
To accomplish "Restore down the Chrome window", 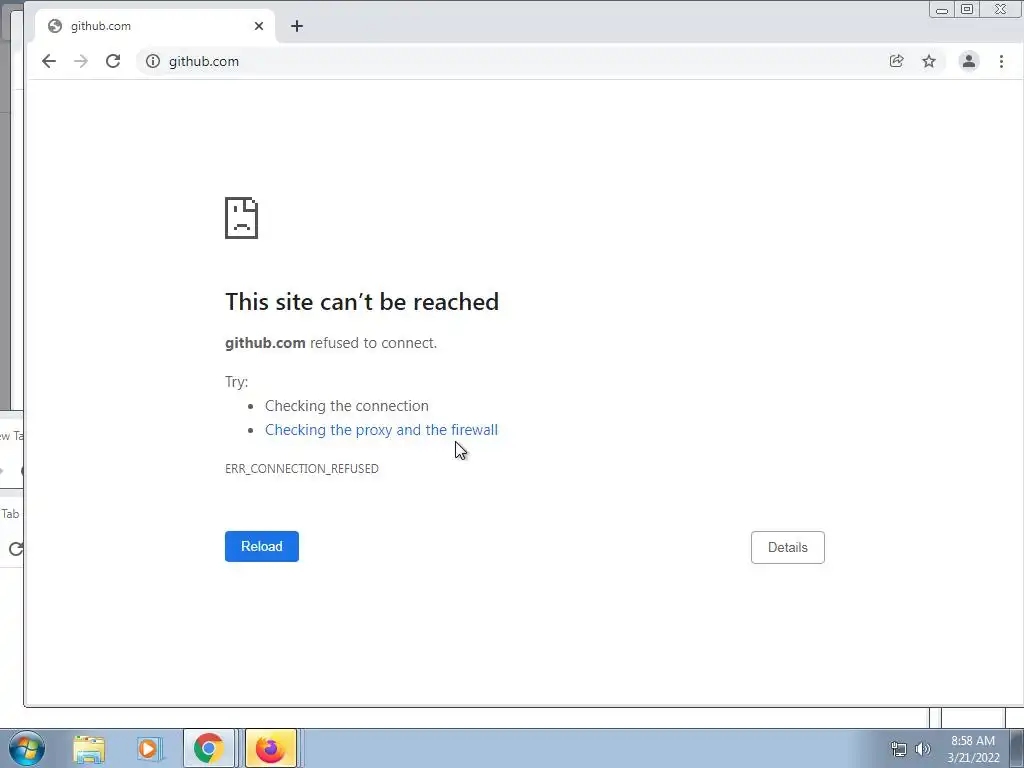I will (x=967, y=9).
